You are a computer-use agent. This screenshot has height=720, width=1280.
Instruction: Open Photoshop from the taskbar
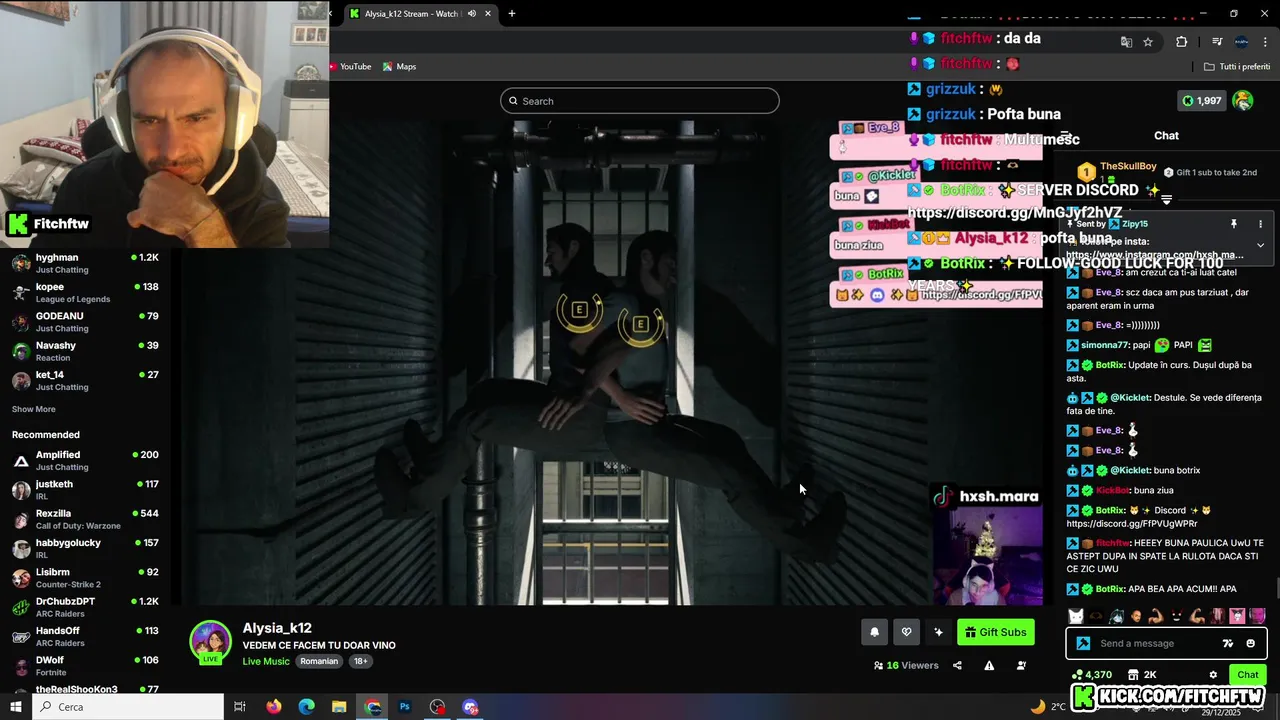405,706
